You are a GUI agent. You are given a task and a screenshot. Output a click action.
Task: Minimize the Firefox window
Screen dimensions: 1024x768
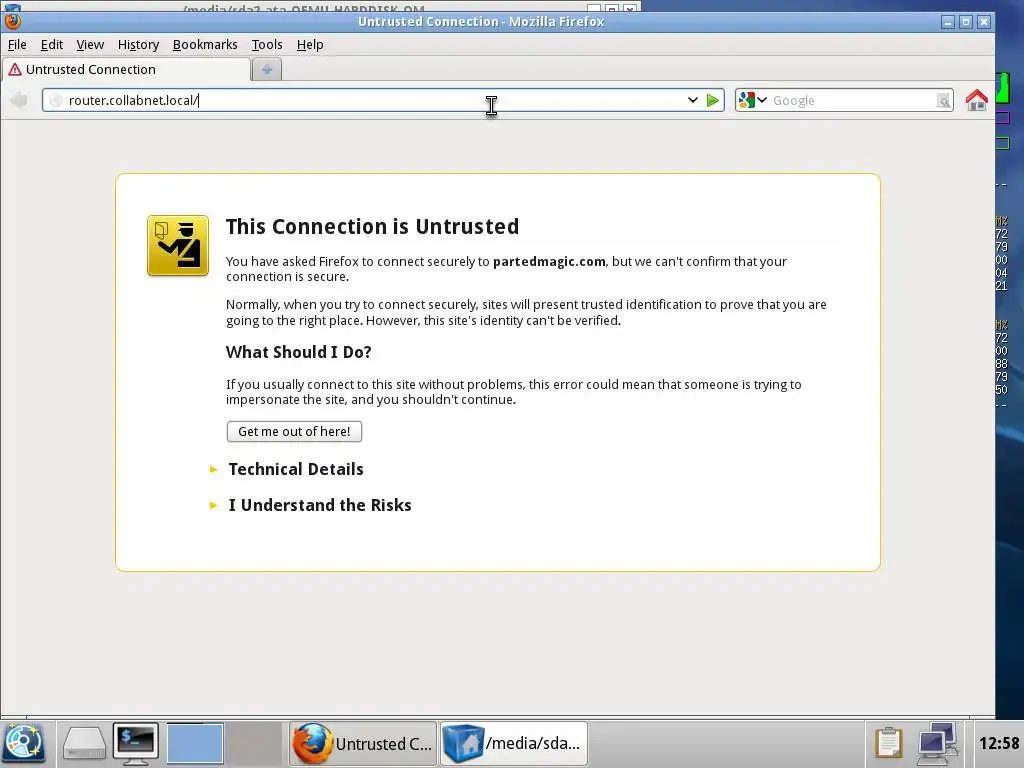coord(948,22)
